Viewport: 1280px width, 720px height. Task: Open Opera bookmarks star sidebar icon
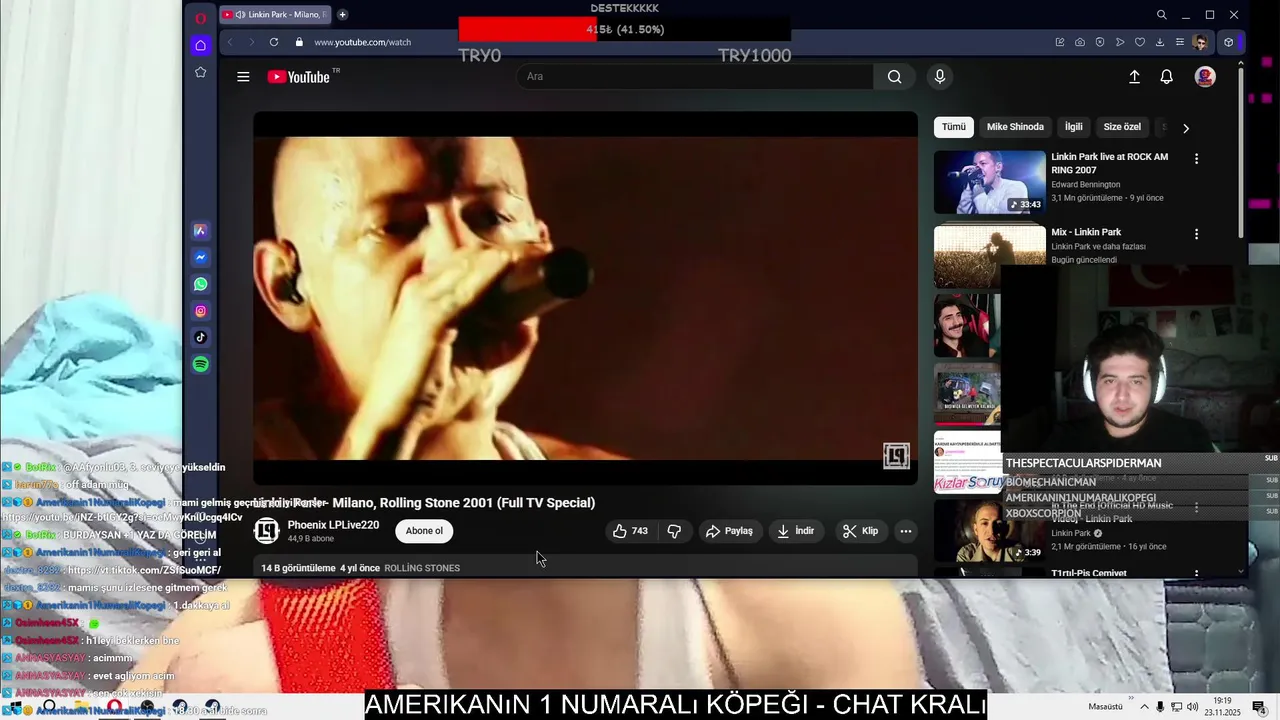tap(200, 72)
